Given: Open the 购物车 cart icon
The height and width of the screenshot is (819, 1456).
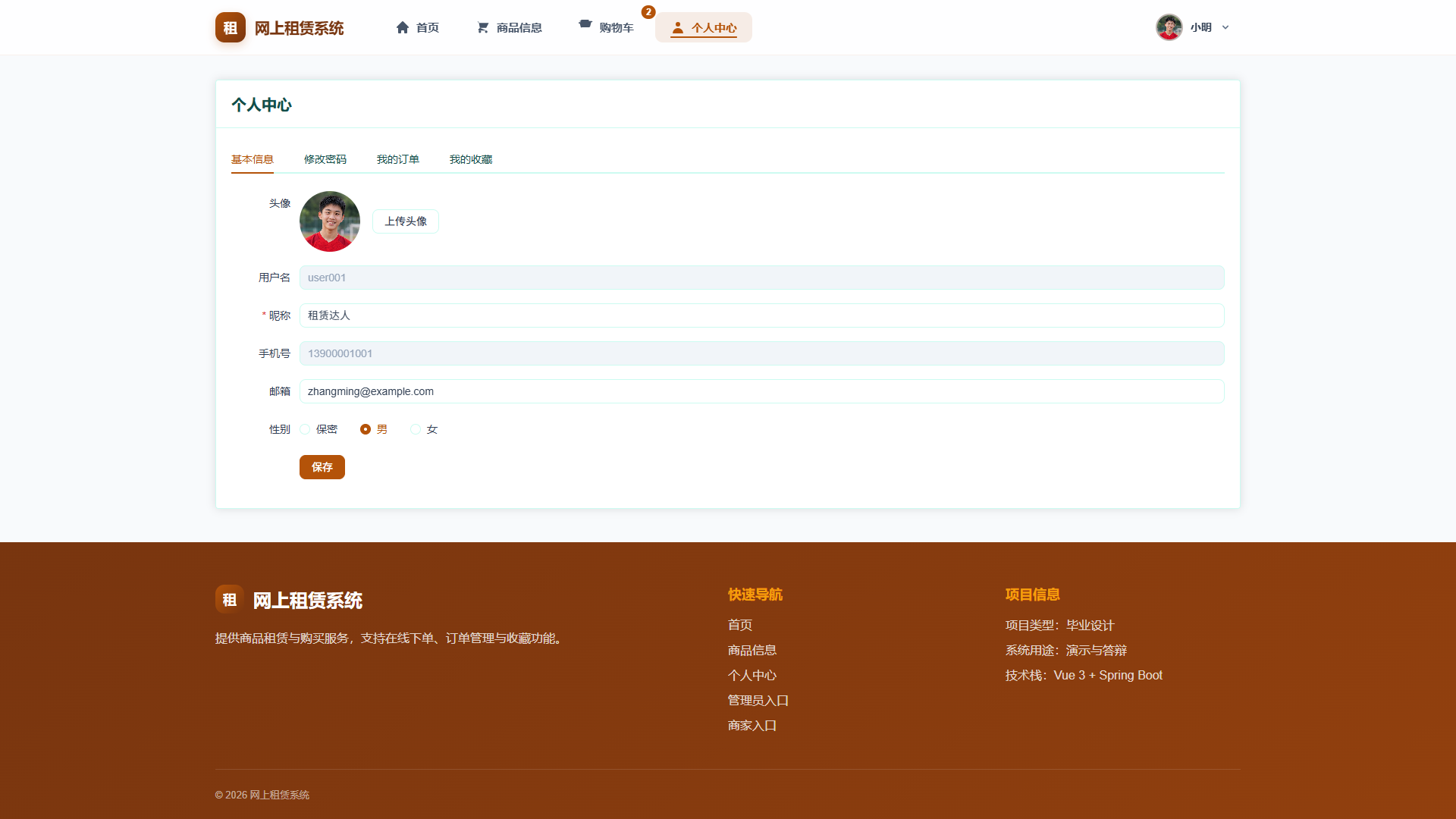Looking at the screenshot, I should 585,24.
